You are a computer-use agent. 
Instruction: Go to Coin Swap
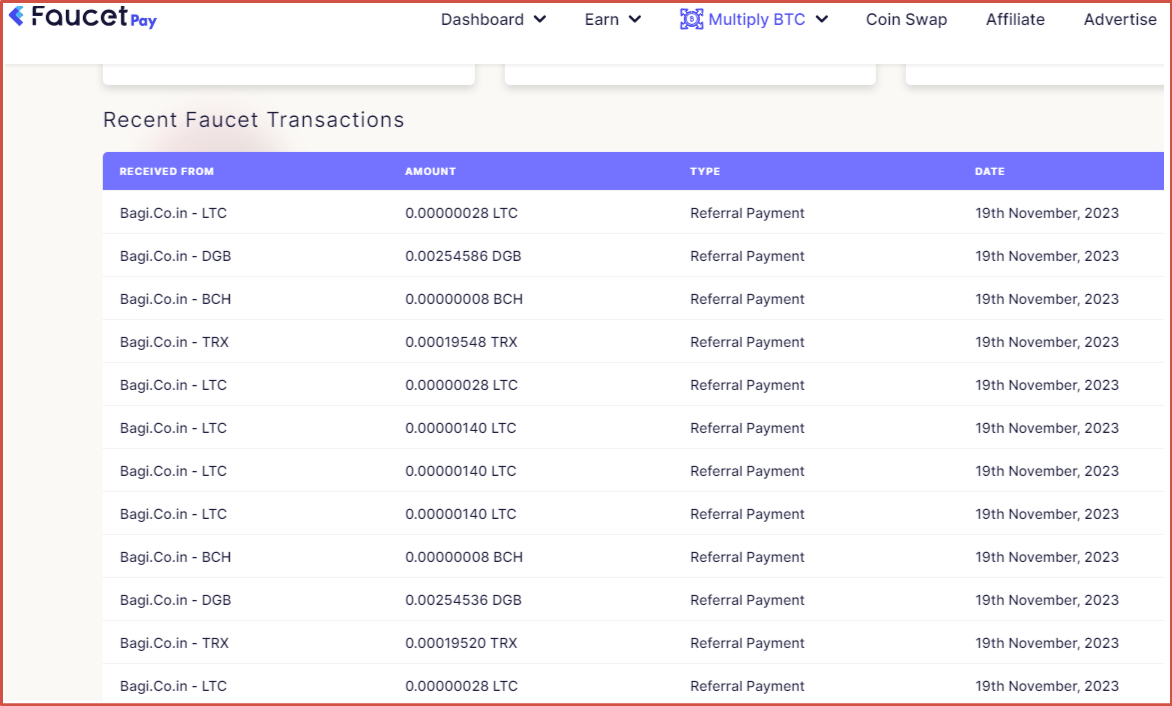point(906,19)
